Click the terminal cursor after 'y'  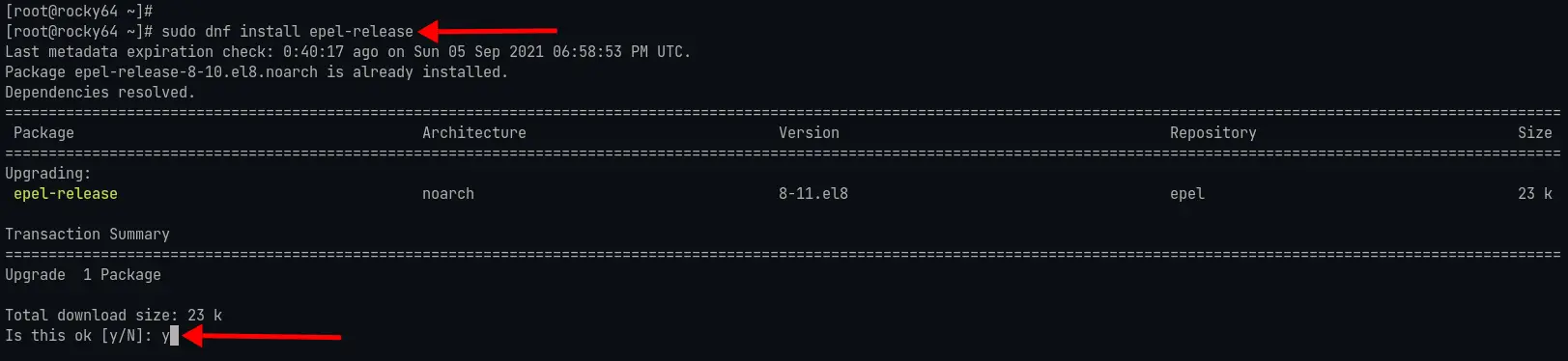[174, 336]
